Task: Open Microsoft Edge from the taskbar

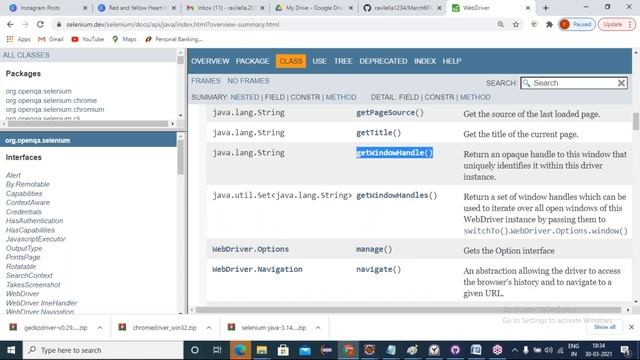Action: [x=240, y=350]
